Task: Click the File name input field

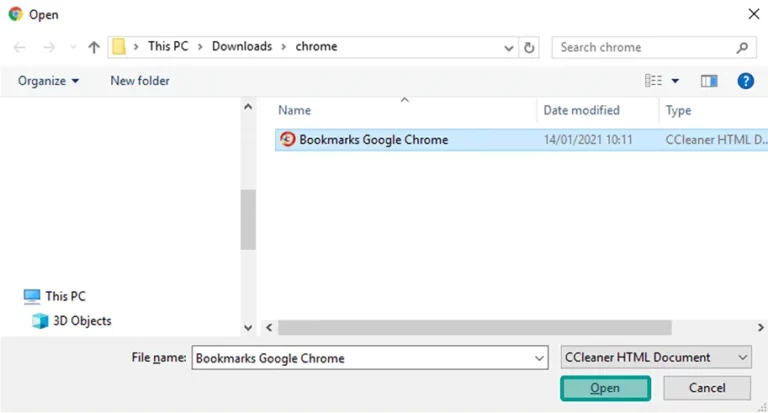Action: (x=370, y=358)
